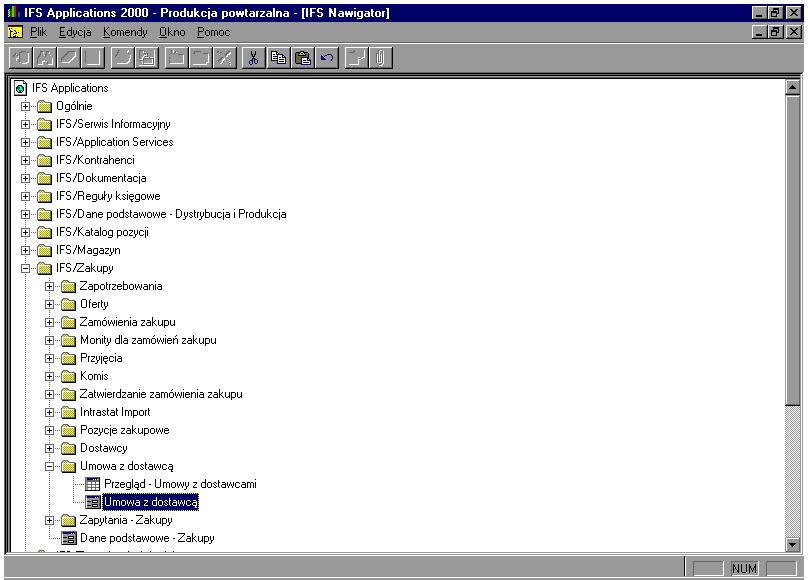
Task: Select Przegląd - Umowy z dostawcami item
Action: [x=180, y=484]
